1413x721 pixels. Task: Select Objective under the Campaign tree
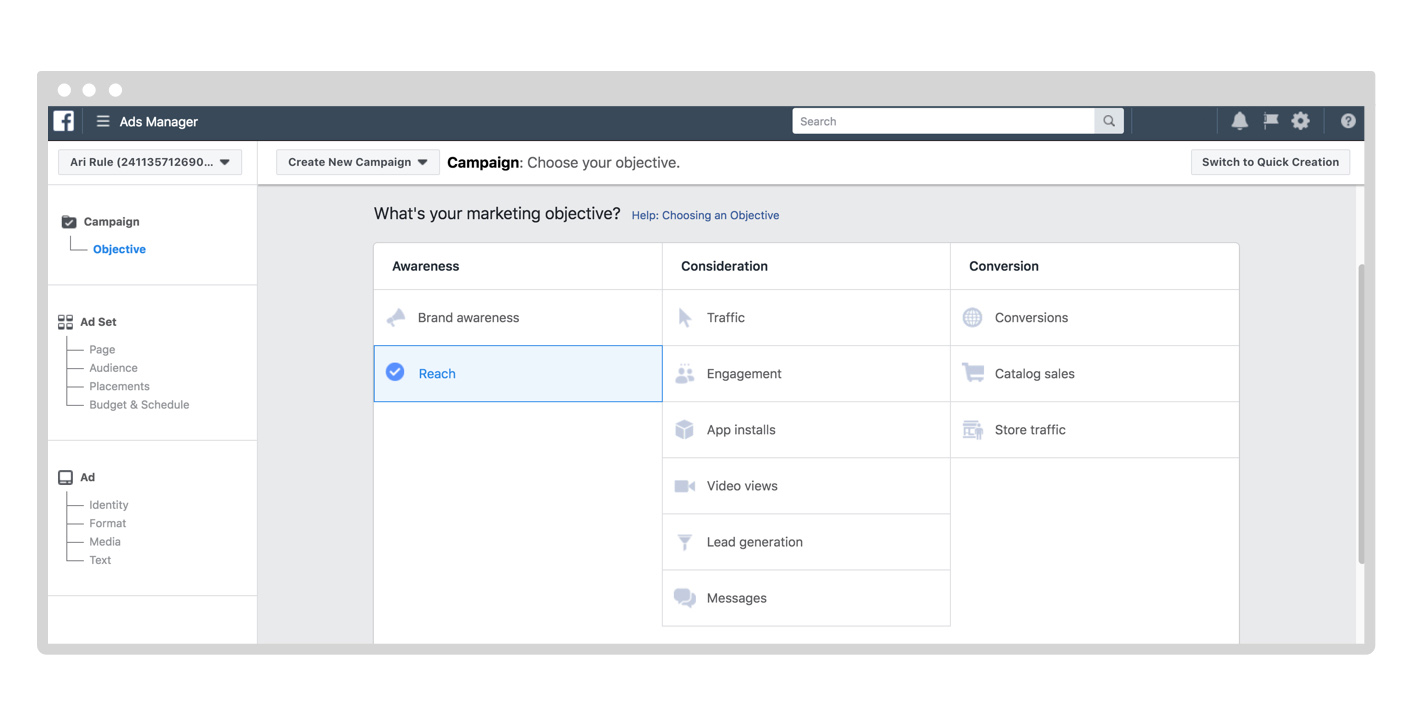tap(119, 249)
